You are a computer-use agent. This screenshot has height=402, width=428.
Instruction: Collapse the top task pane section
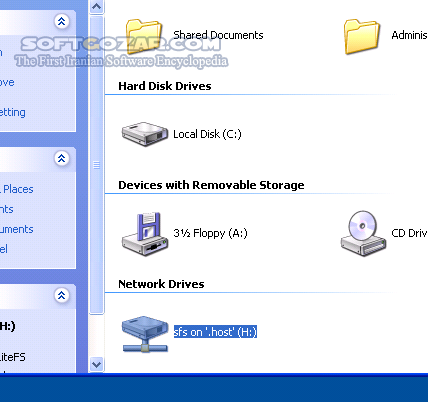click(62, 21)
